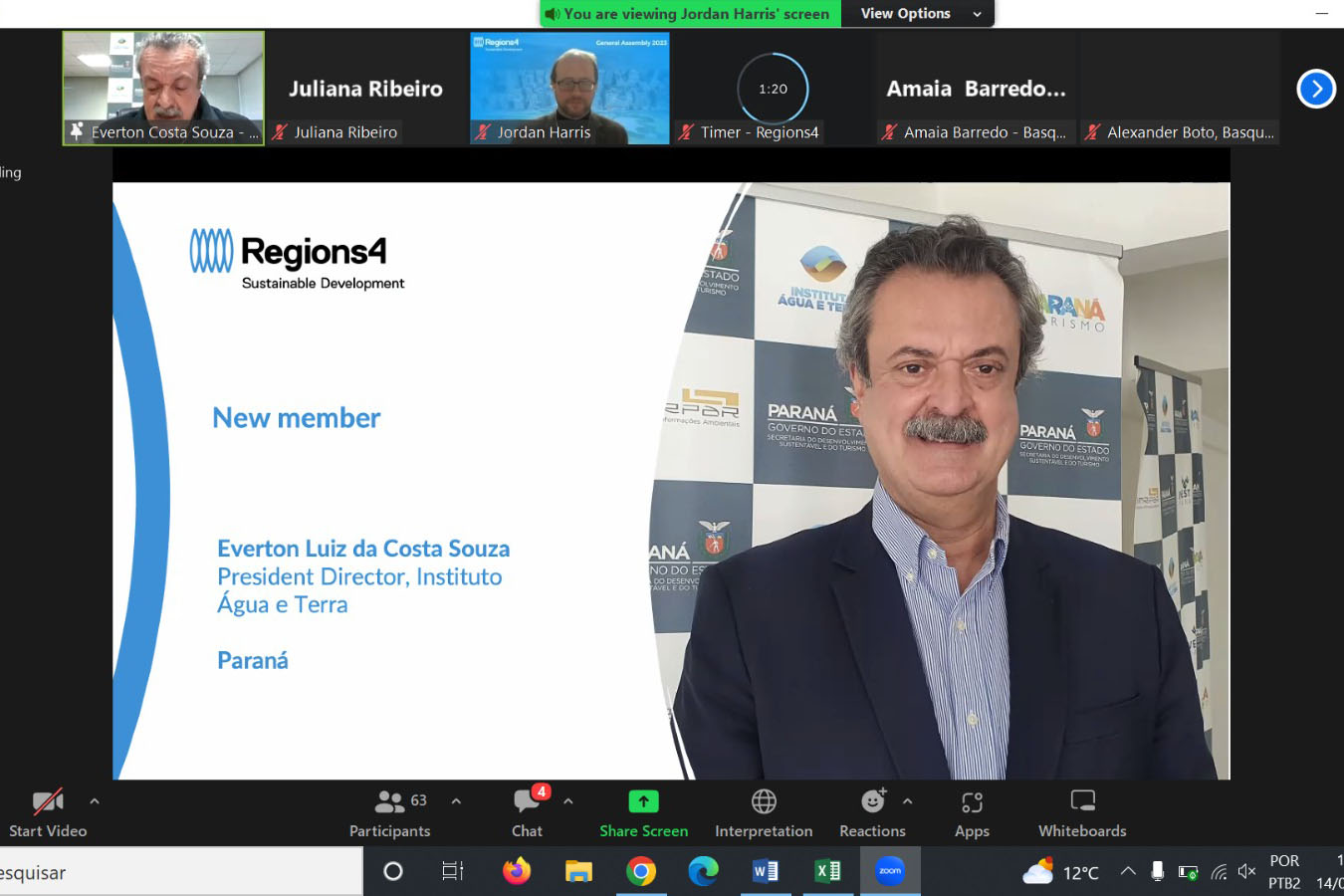Click muted mic icon on Timer tile
Screen dimensions: 1344x896
pos(686,131)
